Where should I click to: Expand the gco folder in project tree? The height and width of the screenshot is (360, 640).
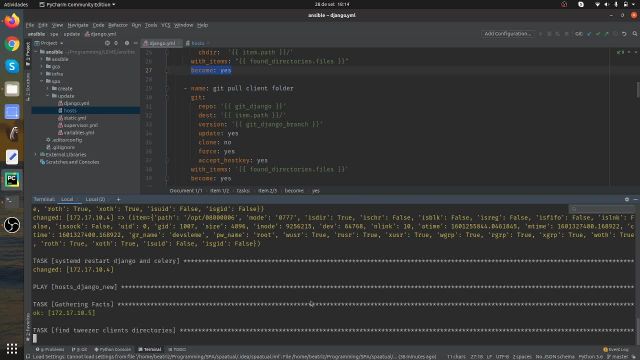click(42, 67)
